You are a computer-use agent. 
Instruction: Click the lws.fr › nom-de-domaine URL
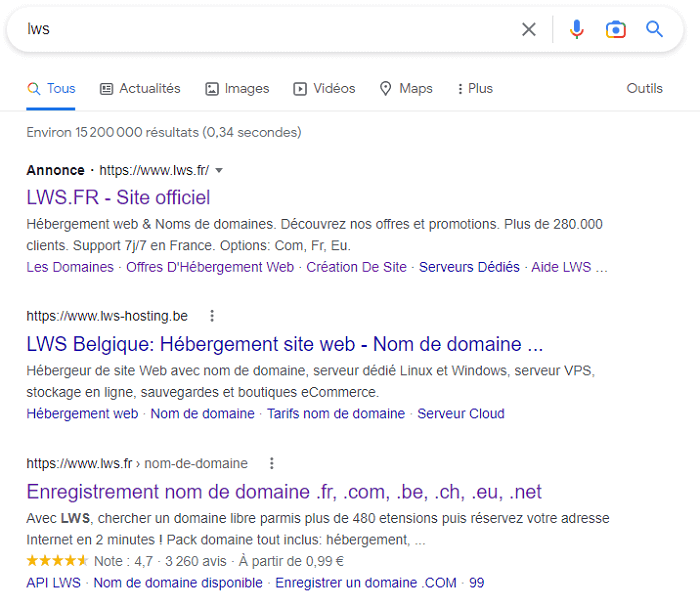click(x=137, y=463)
